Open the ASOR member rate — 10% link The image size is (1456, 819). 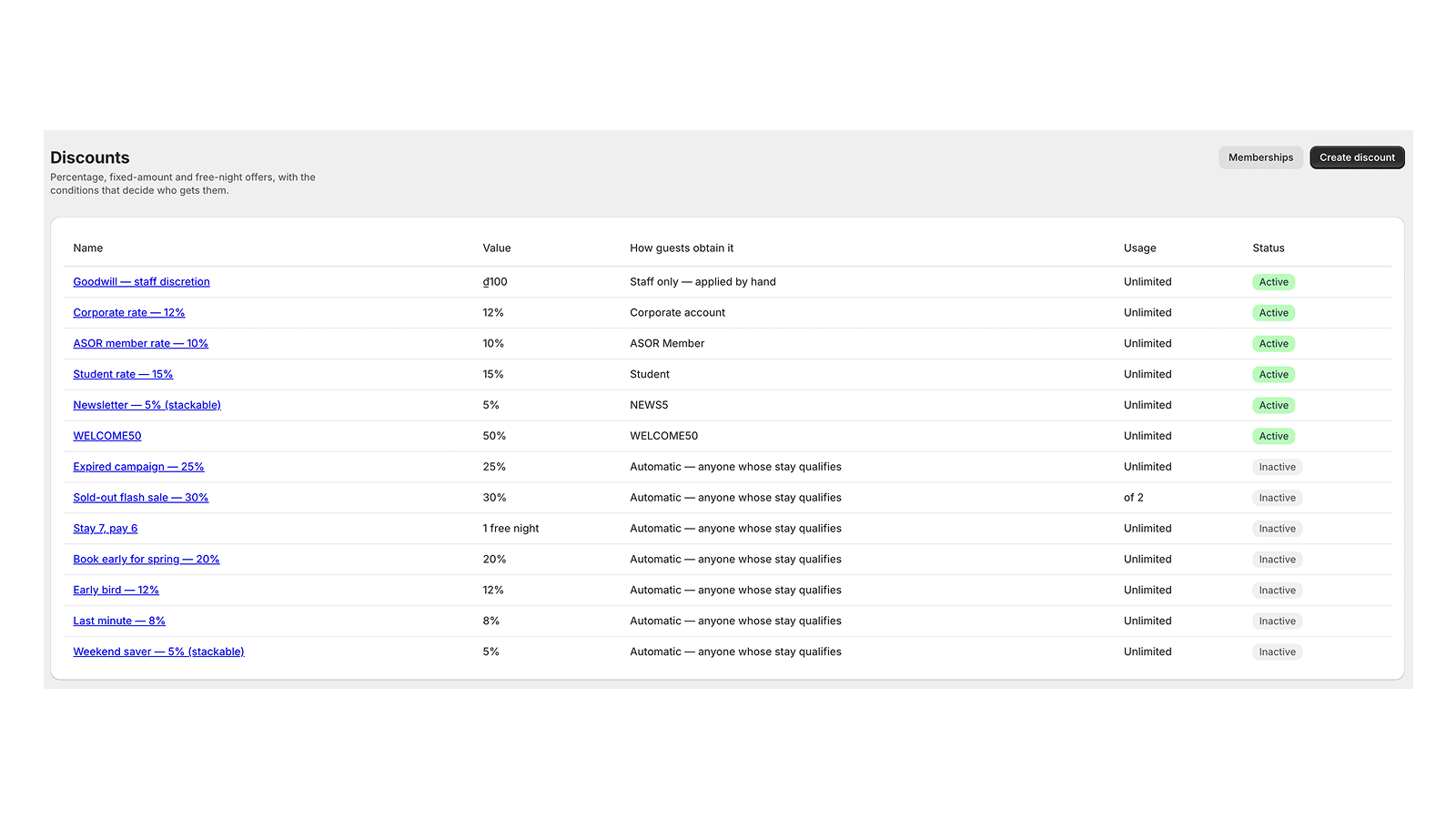tap(140, 344)
